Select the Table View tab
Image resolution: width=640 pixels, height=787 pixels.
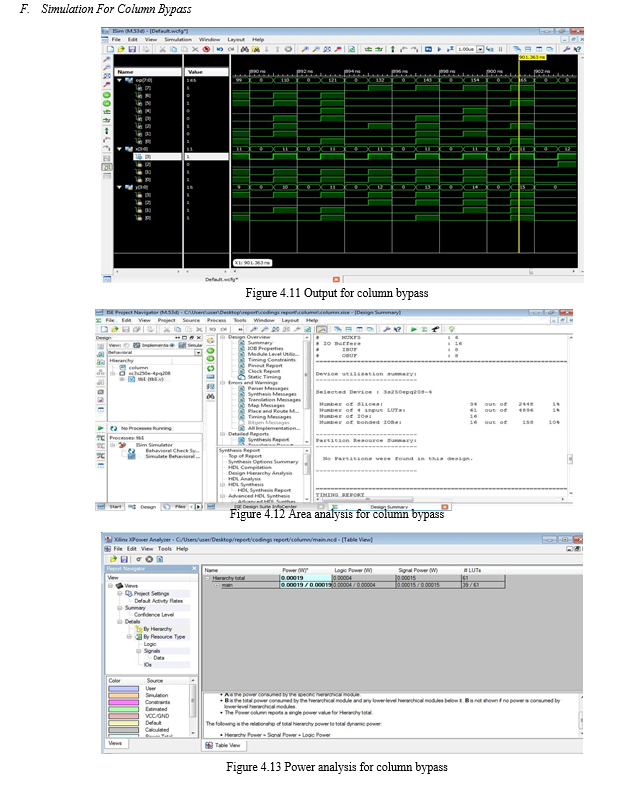coord(223,746)
